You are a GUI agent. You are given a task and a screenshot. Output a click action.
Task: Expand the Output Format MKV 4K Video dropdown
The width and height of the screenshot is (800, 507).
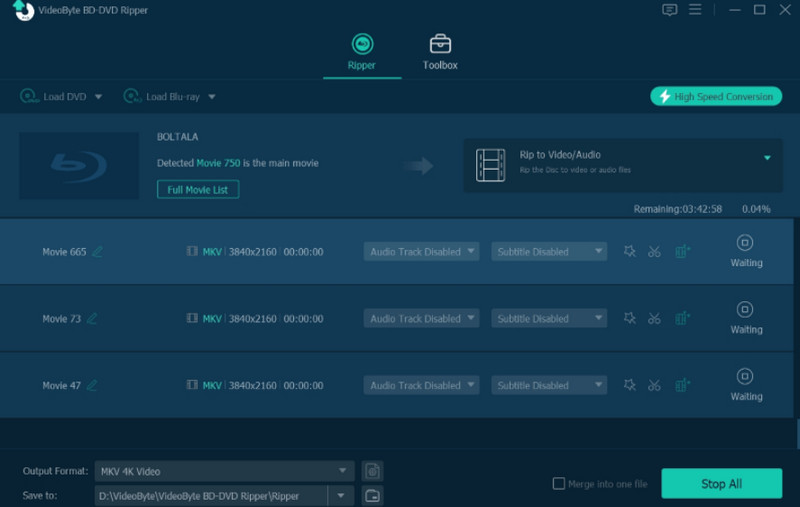click(x=224, y=471)
